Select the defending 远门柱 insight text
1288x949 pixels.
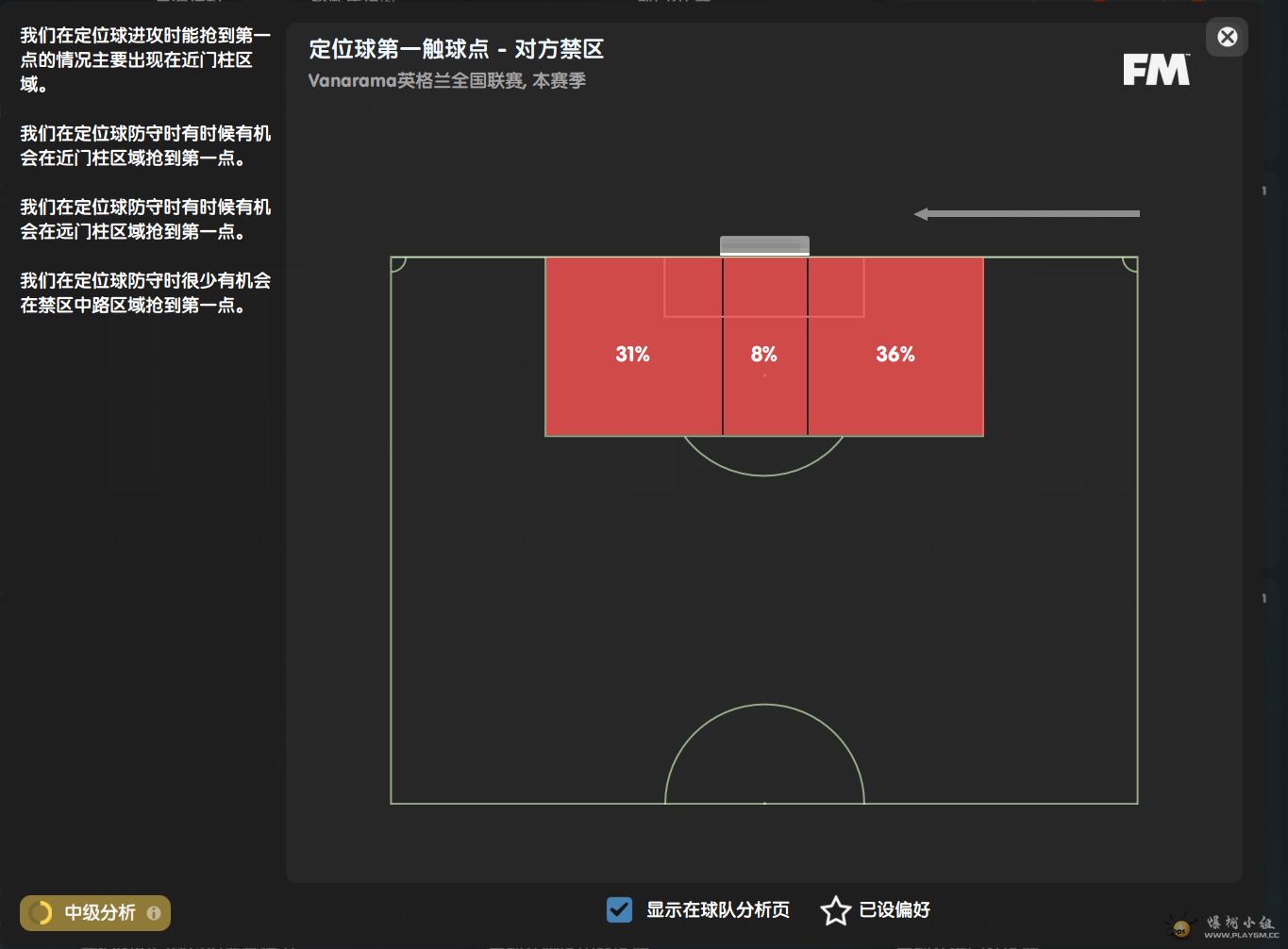145,219
